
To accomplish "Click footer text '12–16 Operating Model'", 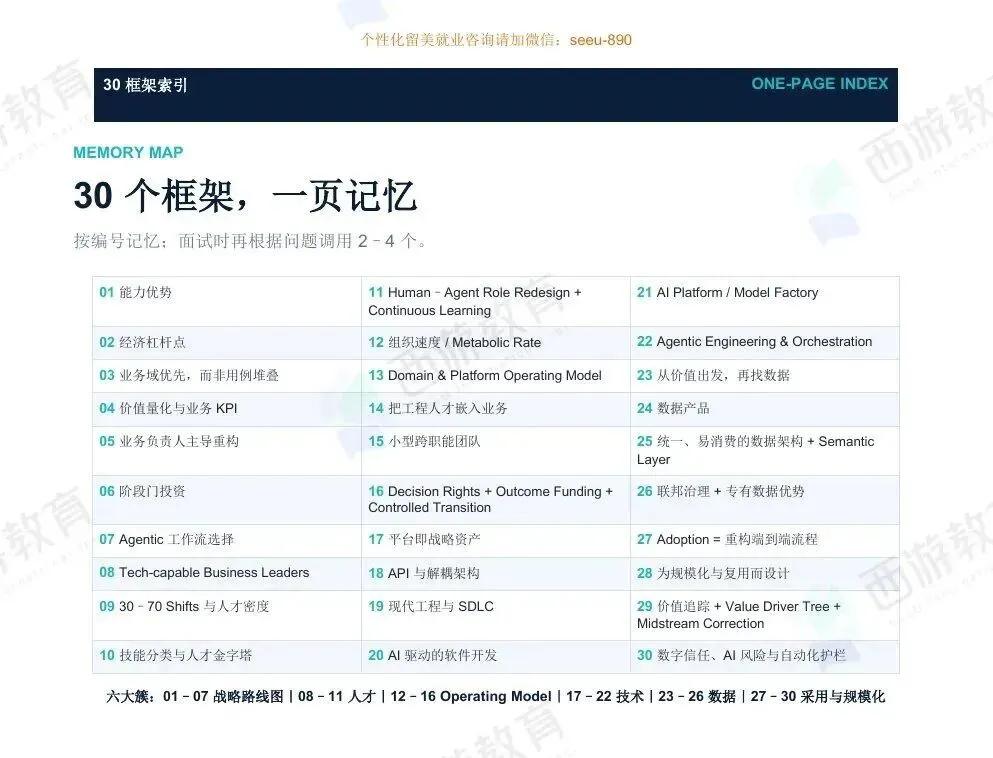I will click(471, 697).
